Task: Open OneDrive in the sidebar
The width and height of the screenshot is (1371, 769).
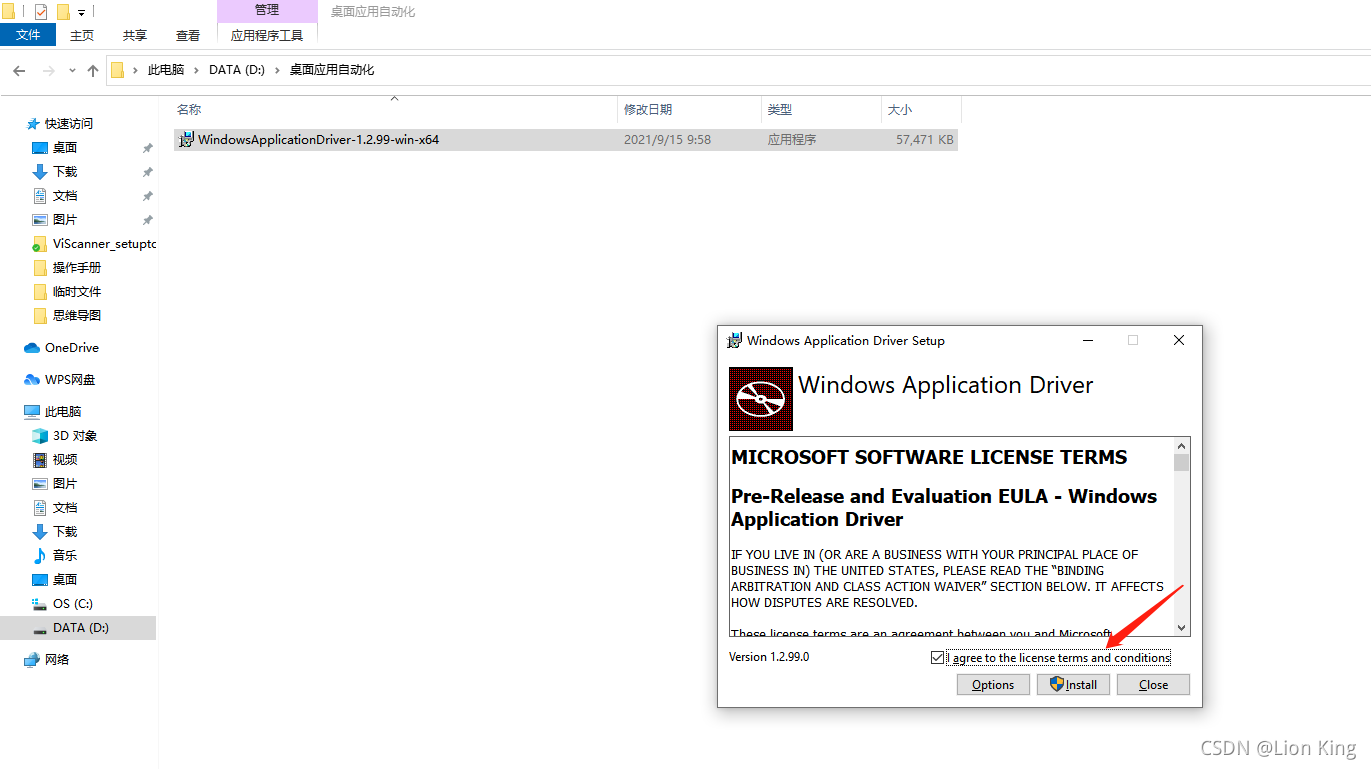Action: 72,348
